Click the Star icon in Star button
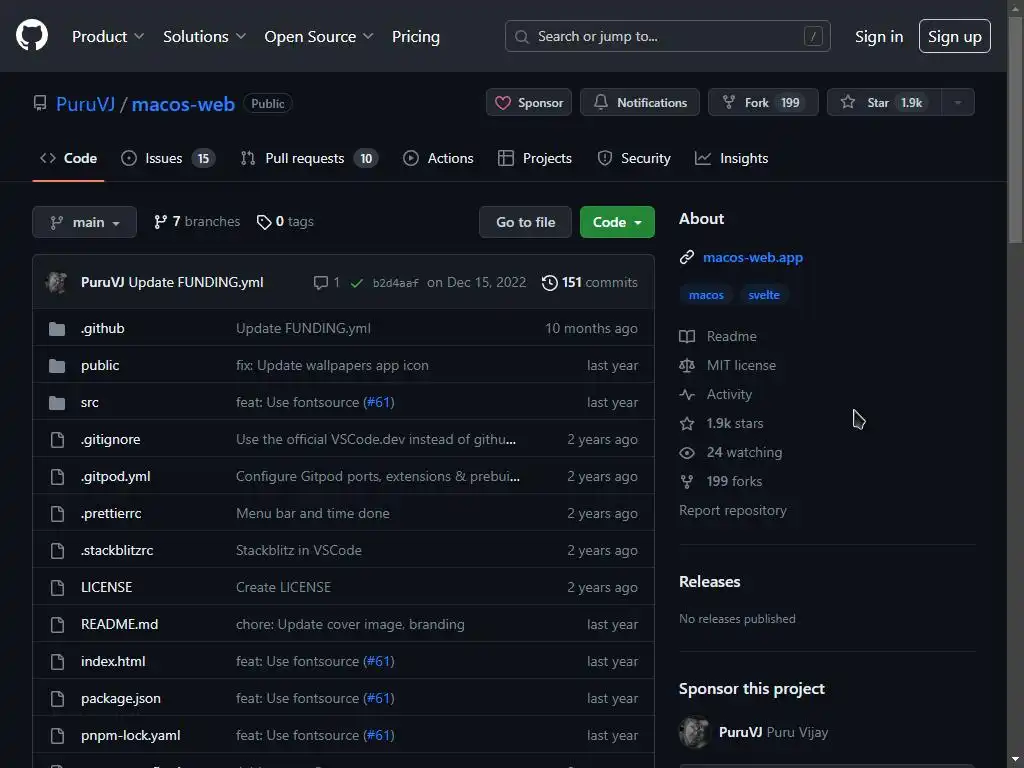1024x768 pixels. click(848, 103)
